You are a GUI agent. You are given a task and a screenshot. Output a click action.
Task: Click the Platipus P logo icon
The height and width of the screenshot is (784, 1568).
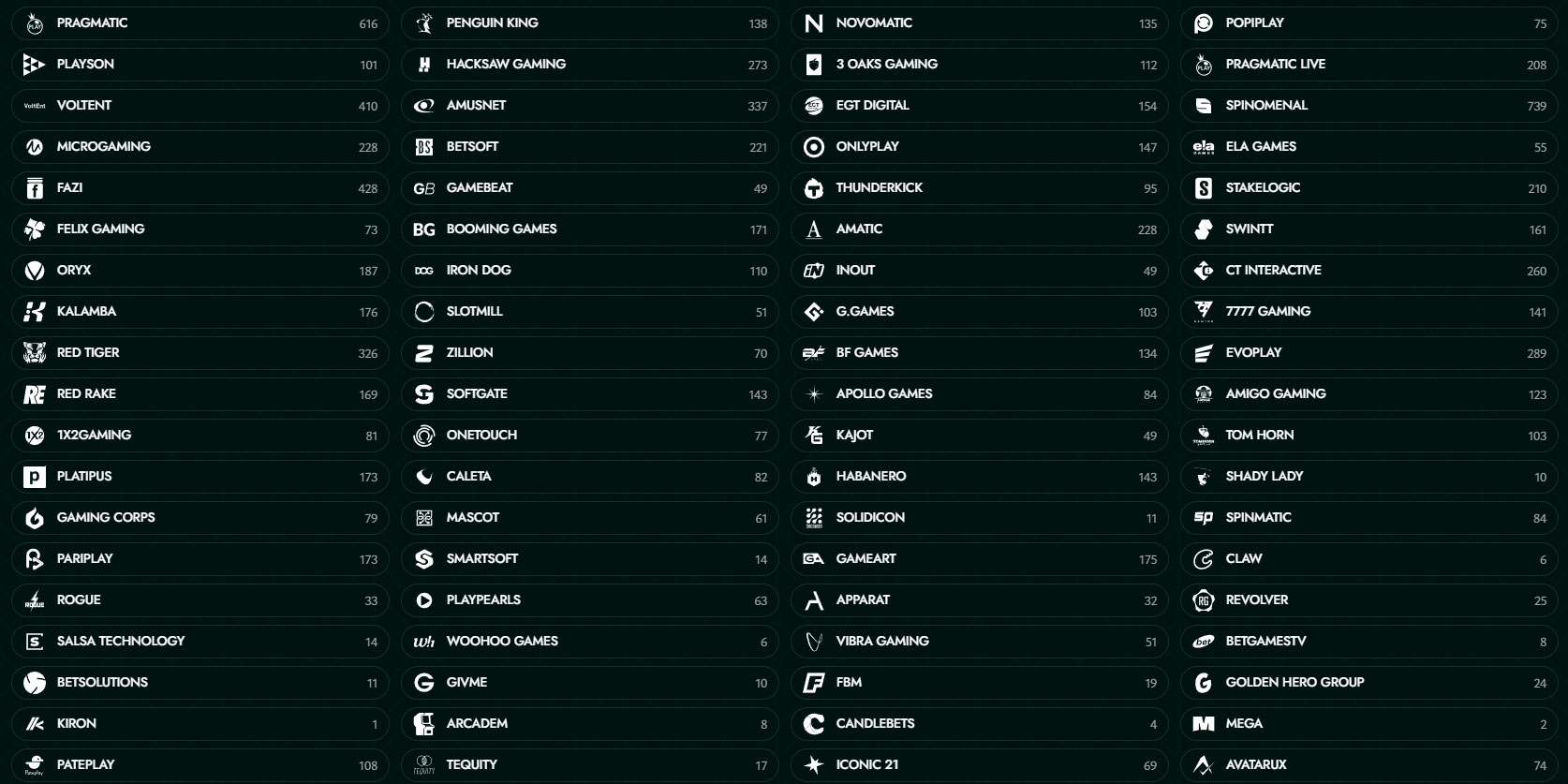(x=35, y=477)
